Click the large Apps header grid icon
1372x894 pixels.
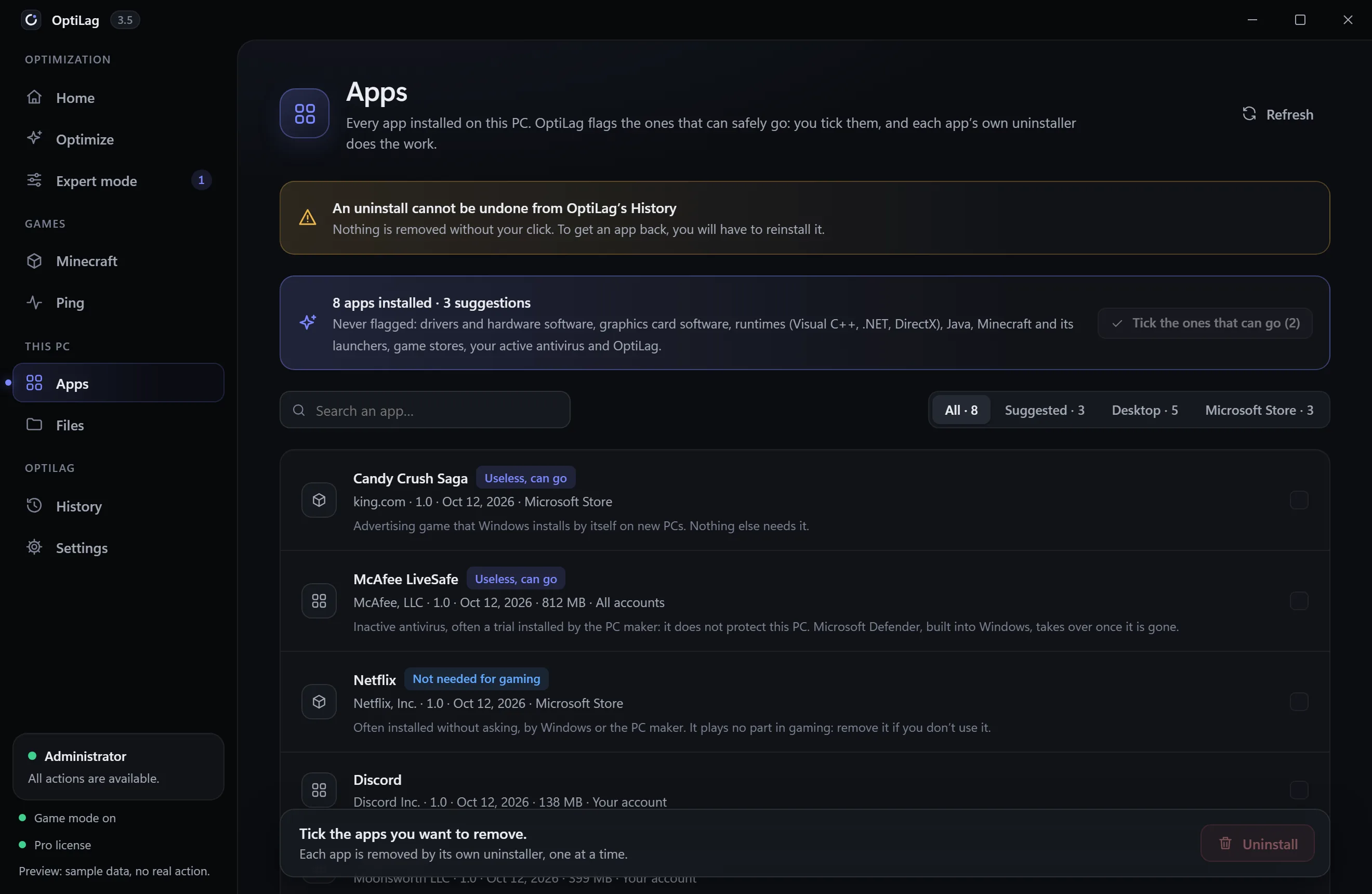(x=305, y=113)
